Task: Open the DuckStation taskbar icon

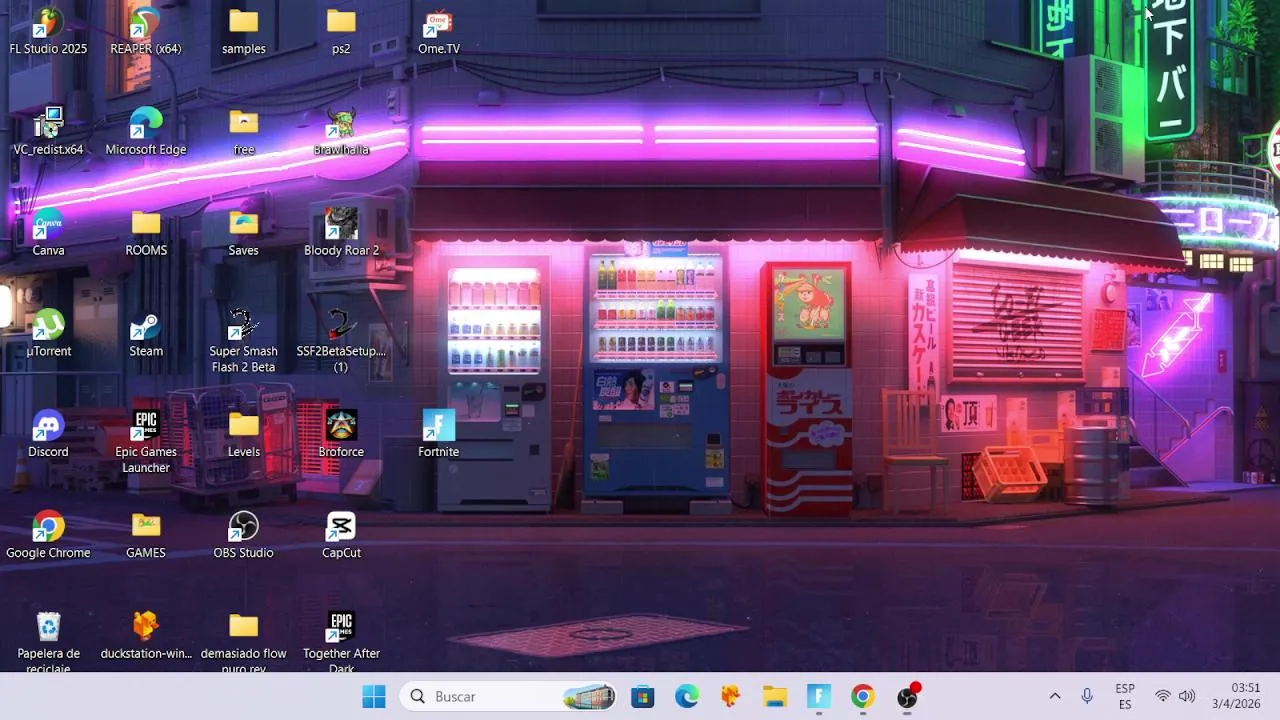Action: pyautogui.click(x=730, y=697)
